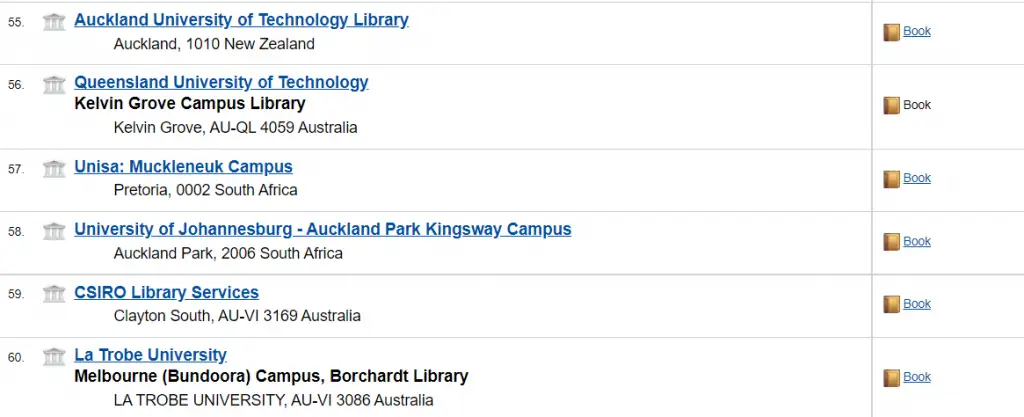1024x417 pixels.
Task: Click book icon in Queensland University row
Action: tap(891, 106)
